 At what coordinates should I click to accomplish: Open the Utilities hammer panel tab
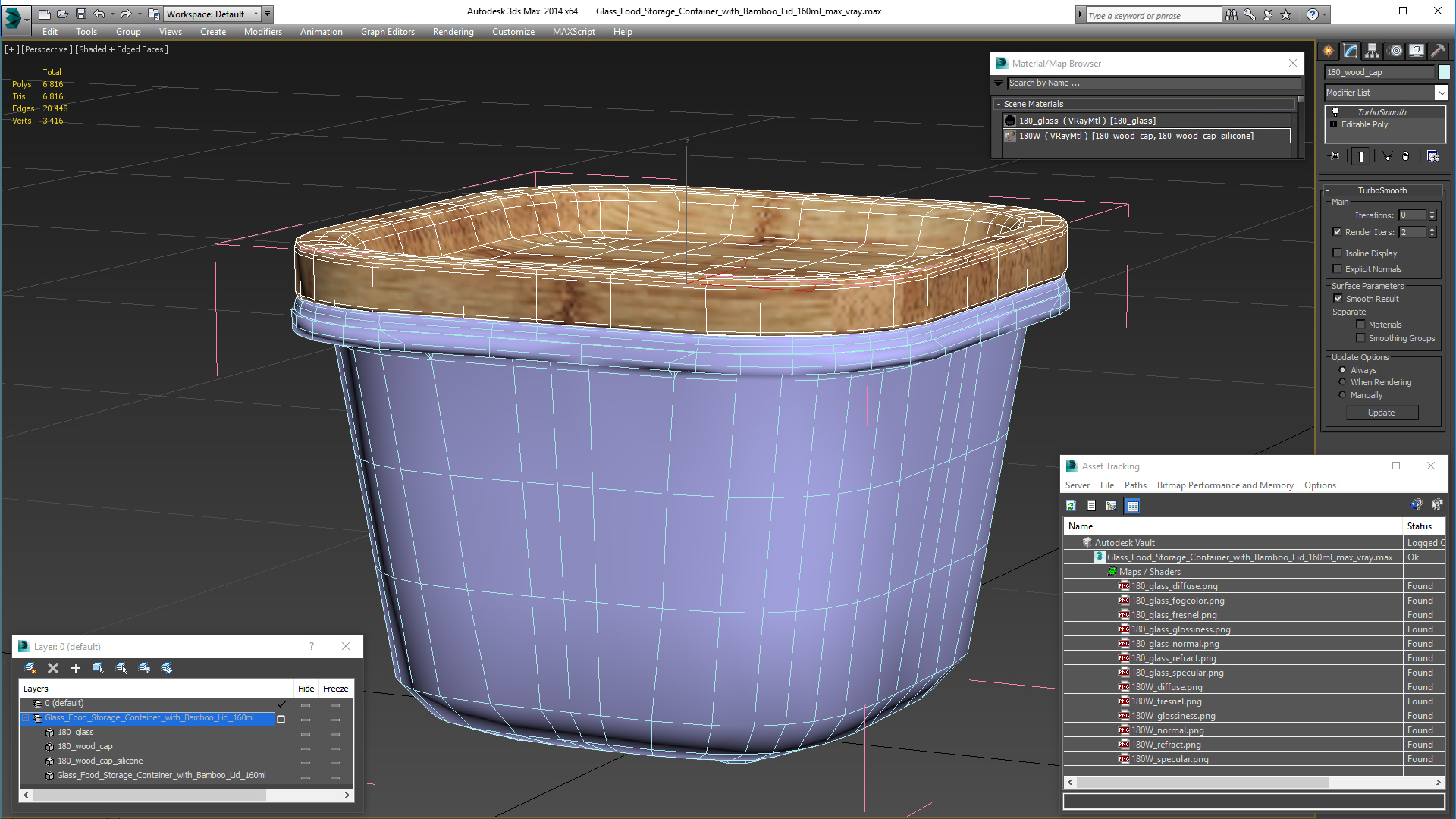[1438, 51]
